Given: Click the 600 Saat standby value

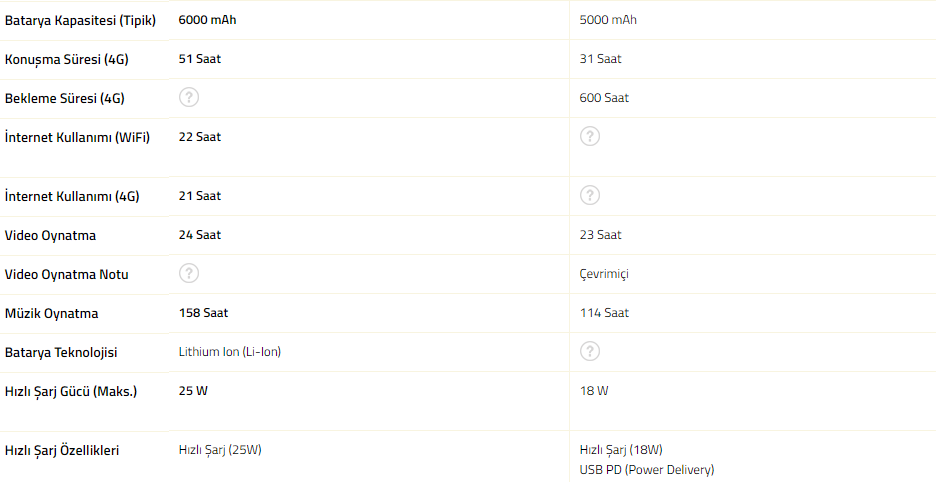Looking at the screenshot, I should [604, 98].
